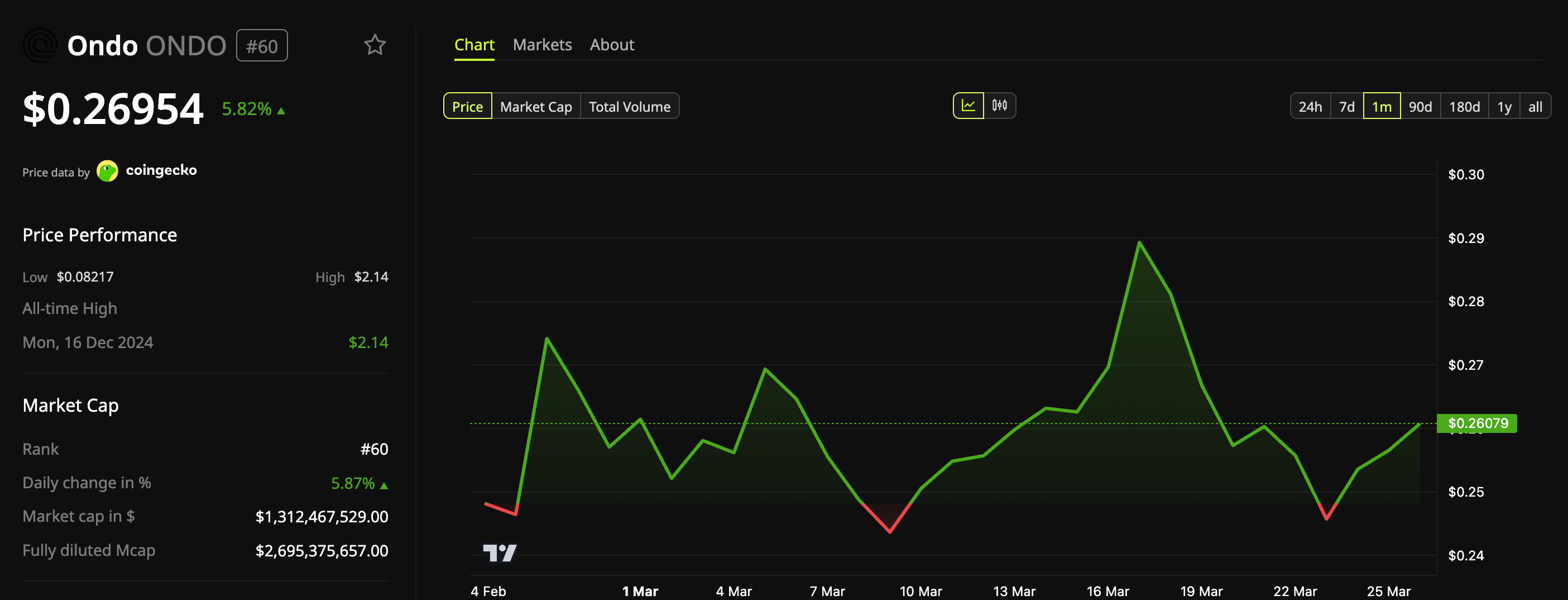Click the all-time high $2.14 green value

[x=368, y=342]
